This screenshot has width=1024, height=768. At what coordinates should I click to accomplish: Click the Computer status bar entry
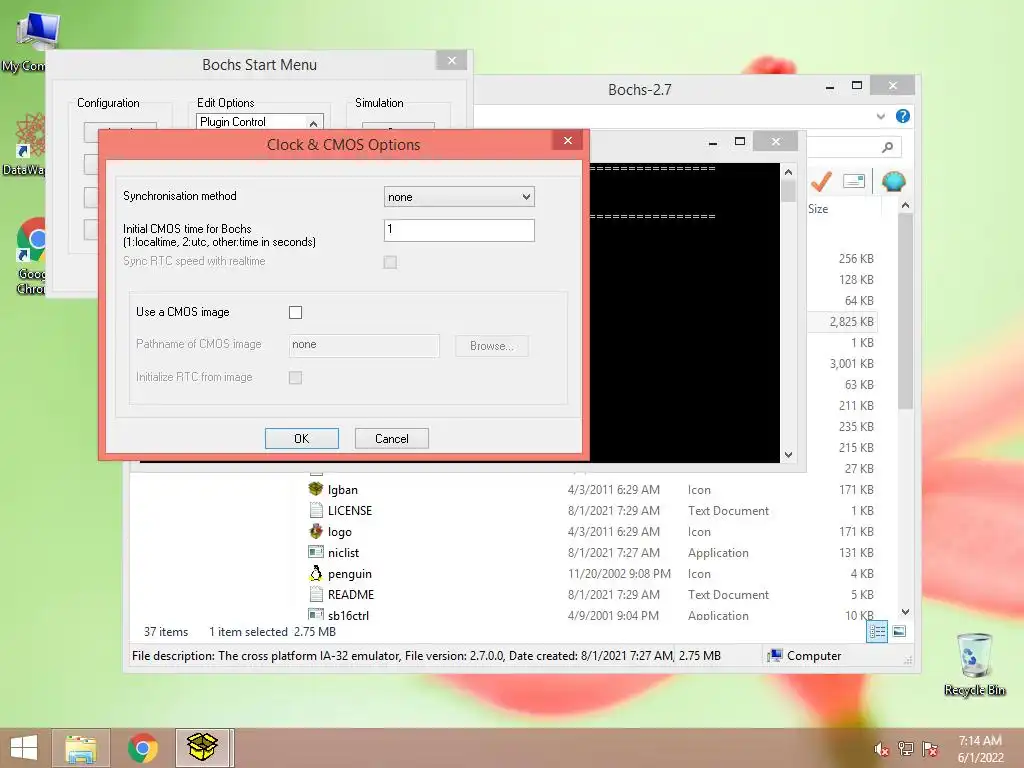[805, 656]
